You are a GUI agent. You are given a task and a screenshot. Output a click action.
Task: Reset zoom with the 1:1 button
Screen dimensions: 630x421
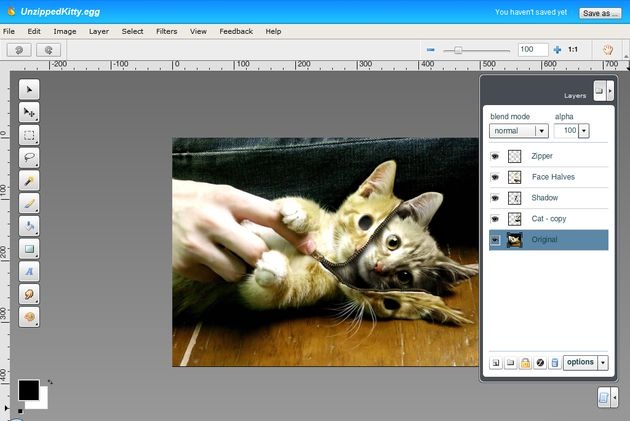click(573, 49)
